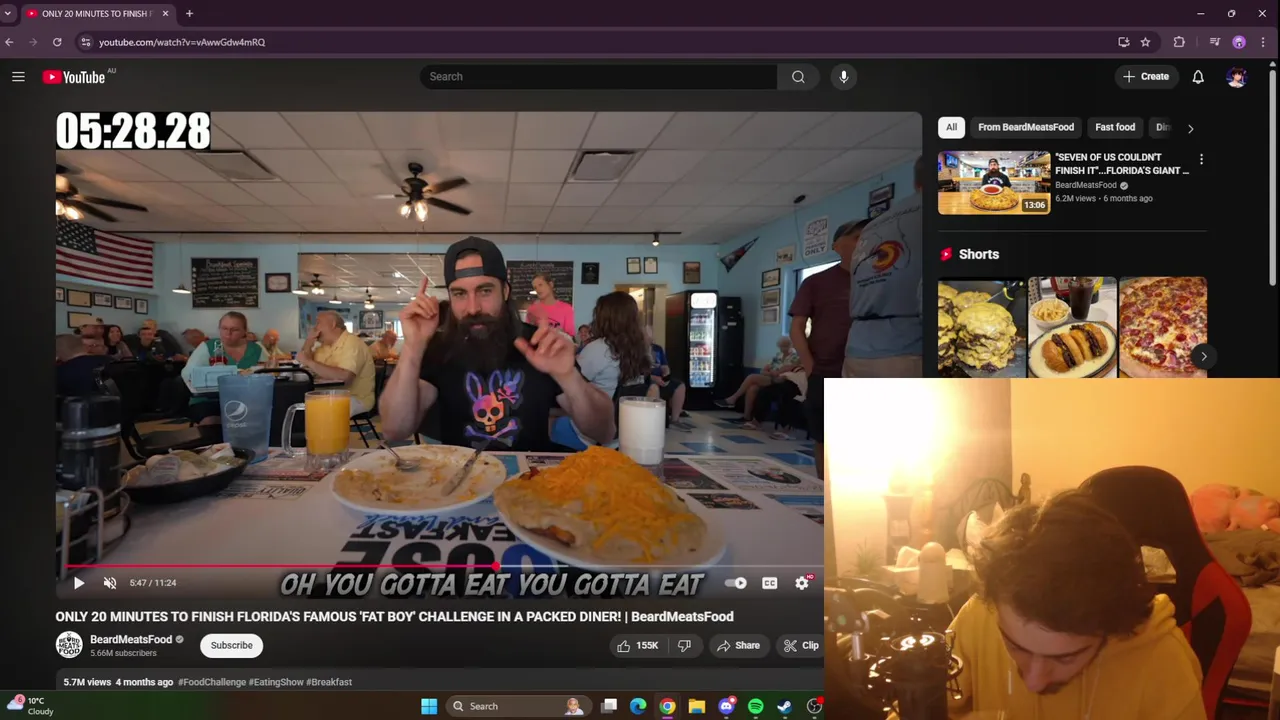The width and height of the screenshot is (1280, 720).
Task: Select the 'From BeardMeatsFood' chip
Action: click(1026, 128)
